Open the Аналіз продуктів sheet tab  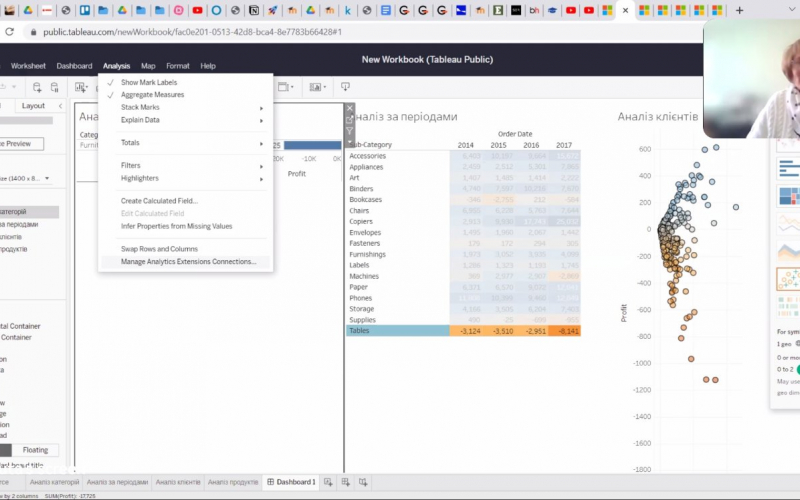(x=233, y=482)
